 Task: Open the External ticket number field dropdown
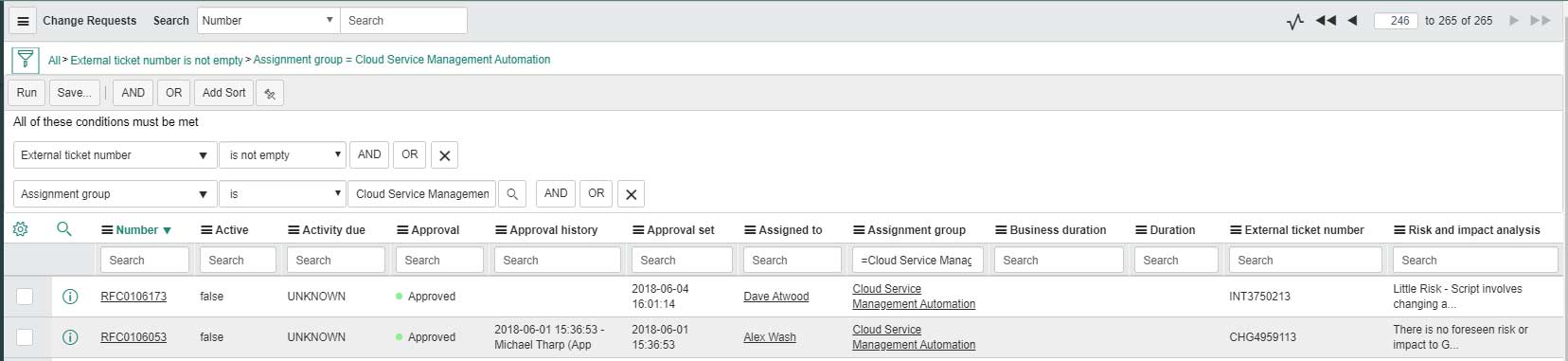(x=115, y=155)
